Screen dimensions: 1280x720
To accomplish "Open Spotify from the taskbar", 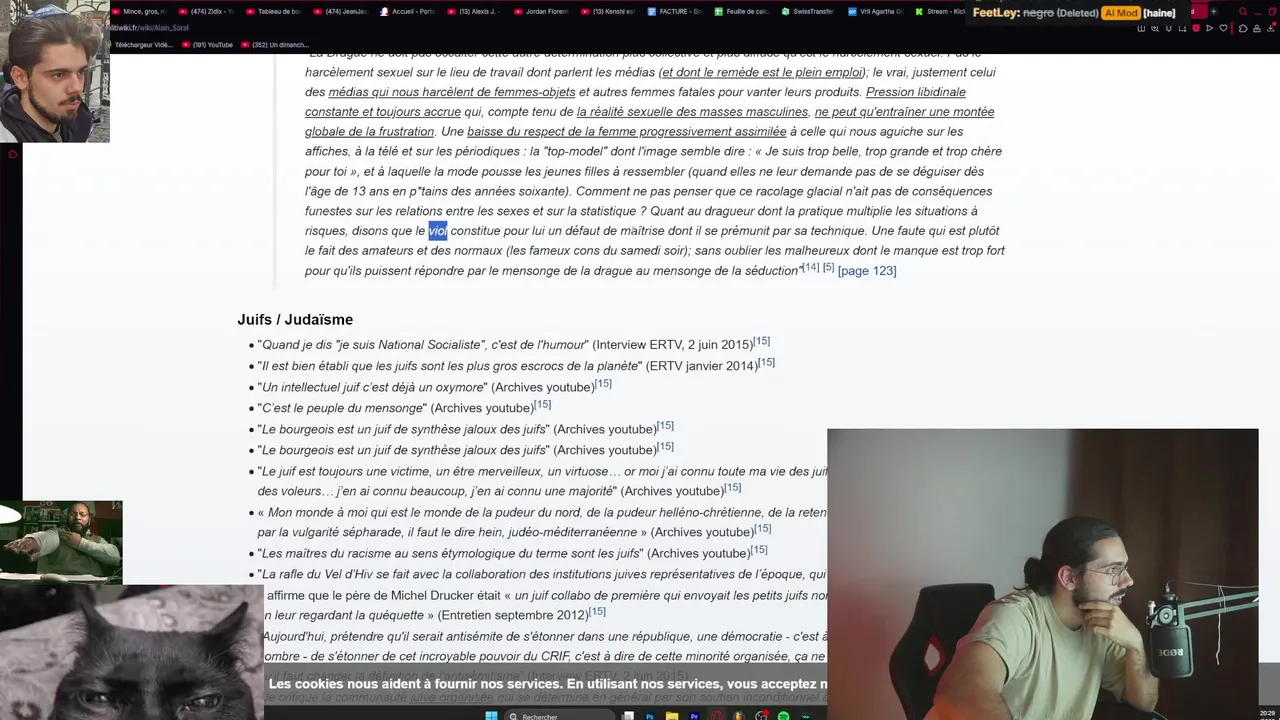I will [783, 716].
